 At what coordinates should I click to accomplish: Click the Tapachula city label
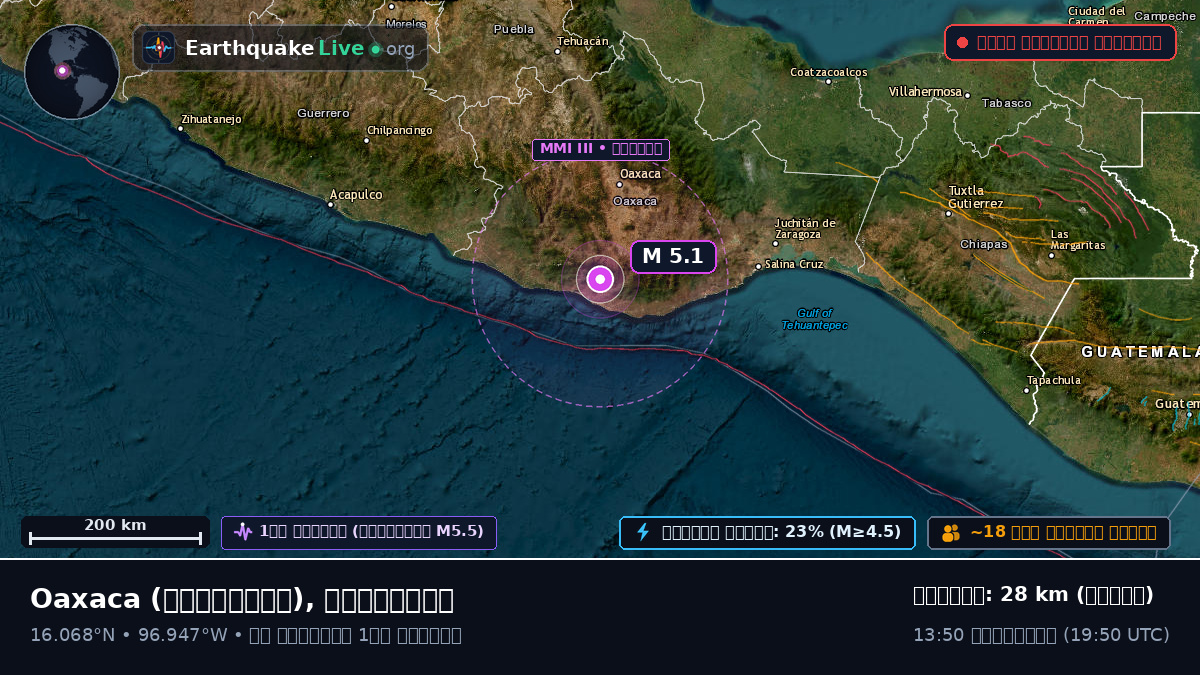coord(1054,380)
